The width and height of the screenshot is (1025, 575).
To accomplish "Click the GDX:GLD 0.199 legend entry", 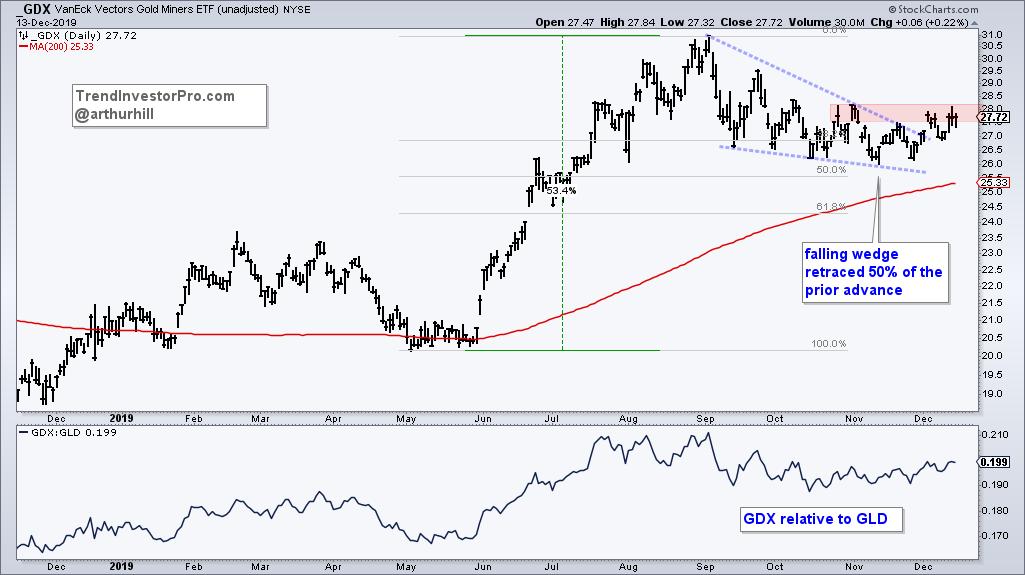I will 69,433.
